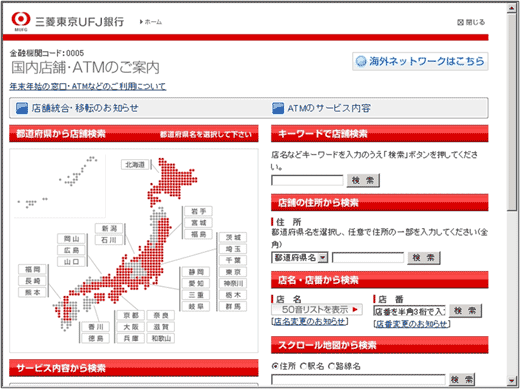Image resolution: width=520 pixels, height=389 pixels.
Task: Open 店名変更のお知らせ link
Action: pos(310,321)
